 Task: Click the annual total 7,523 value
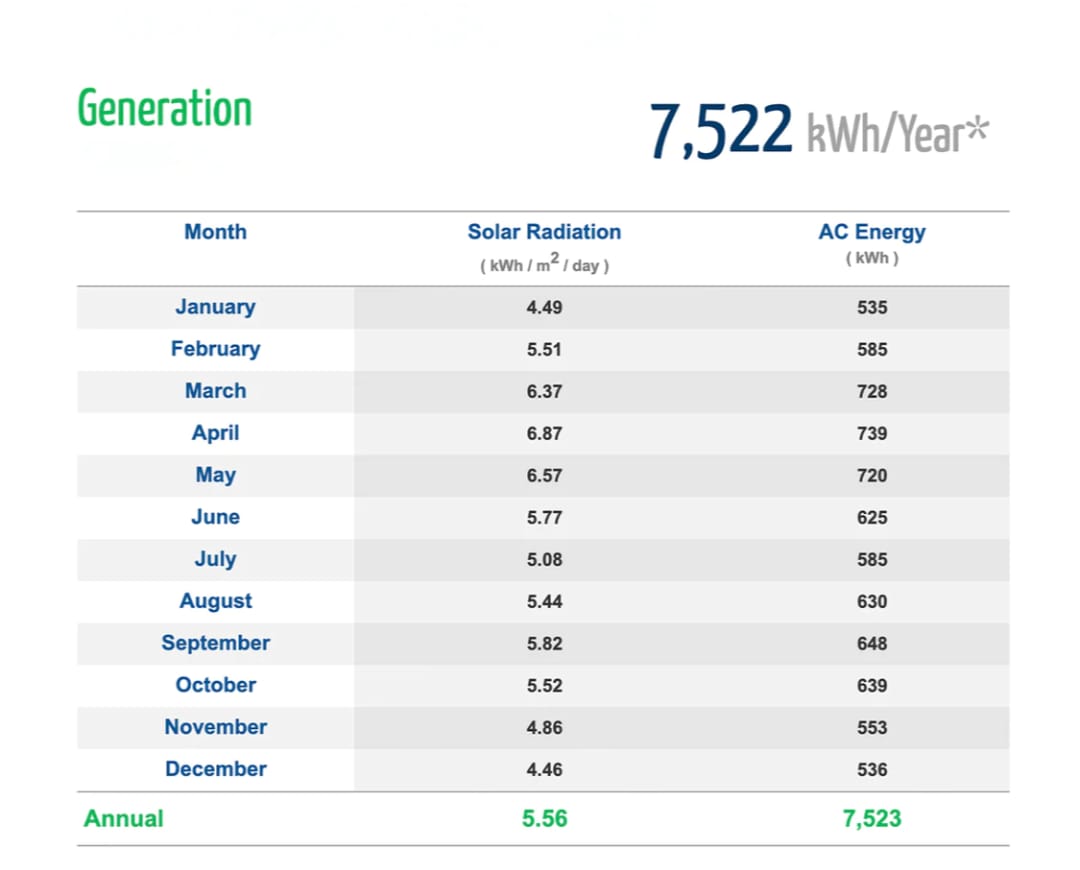click(871, 819)
